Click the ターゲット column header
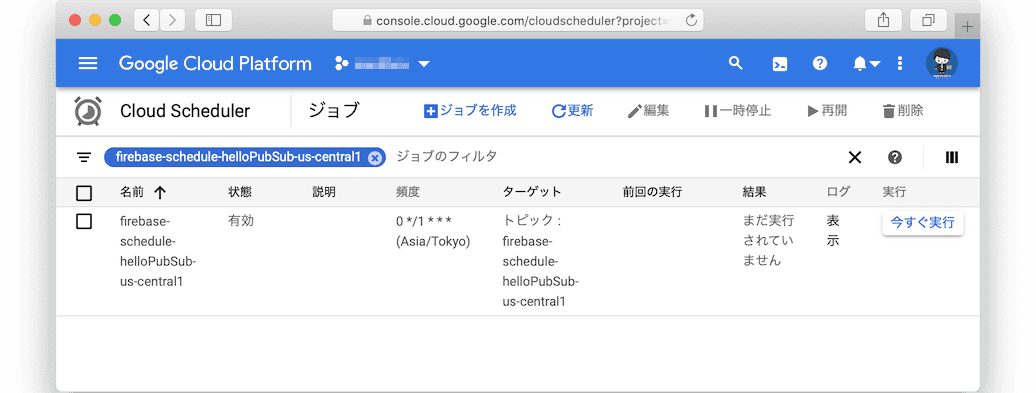Image resolution: width=1036 pixels, height=393 pixels. tap(532, 192)
